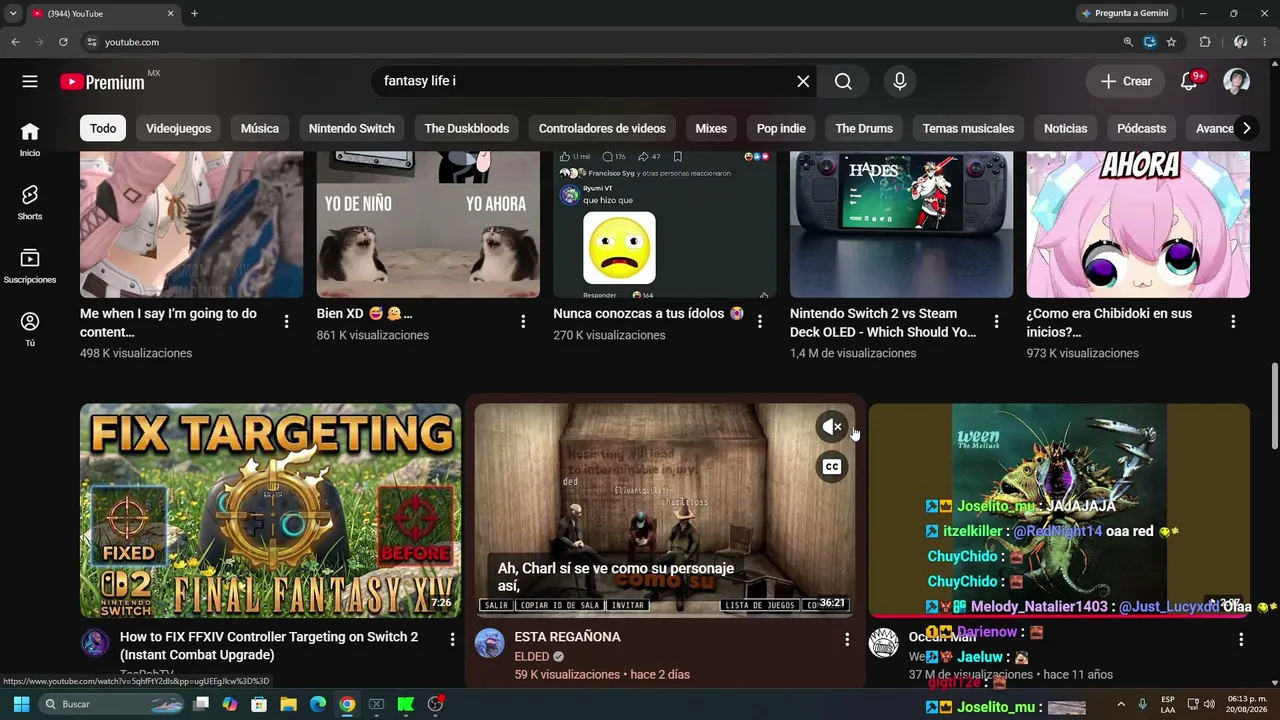Open Microsoft Store from the taskbar

259,704
